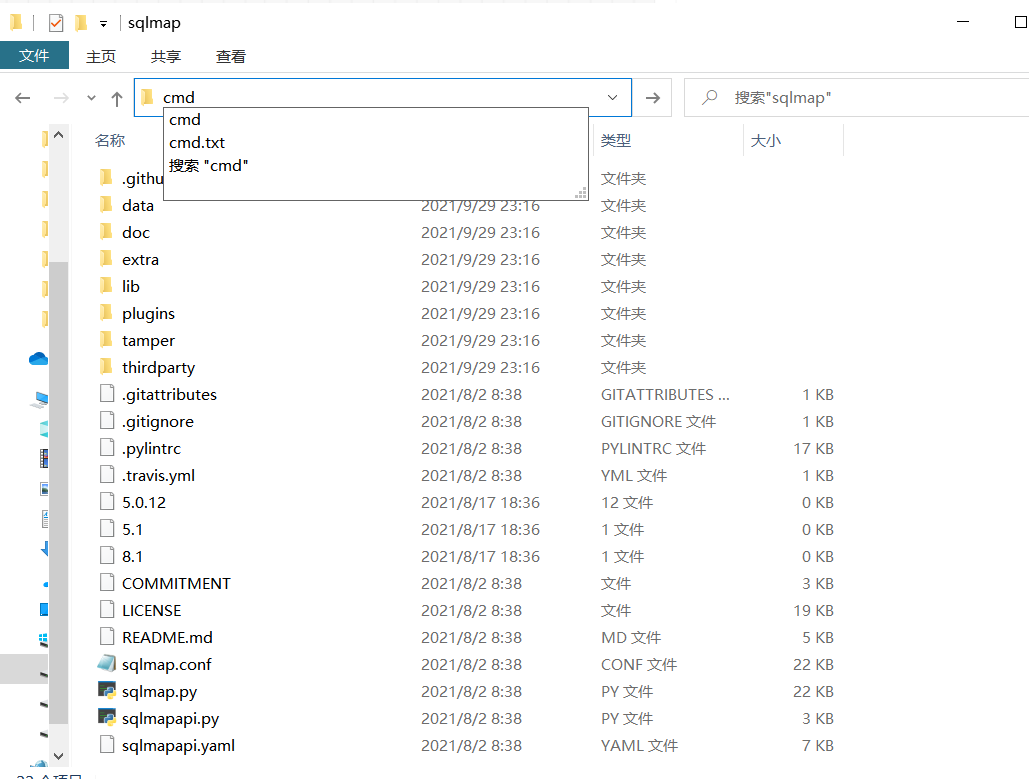Select the sqlmap.conf file icon
Screen dimensions: 1029x779
pos(107,663)
